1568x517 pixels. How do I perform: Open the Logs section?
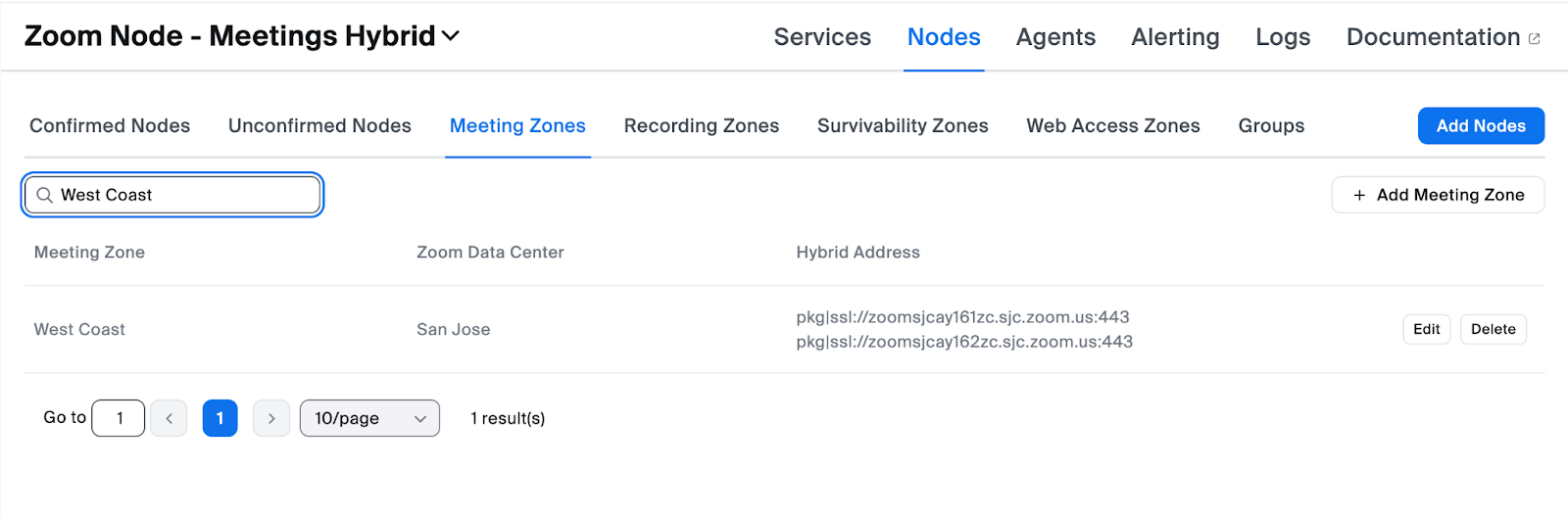1283,37
